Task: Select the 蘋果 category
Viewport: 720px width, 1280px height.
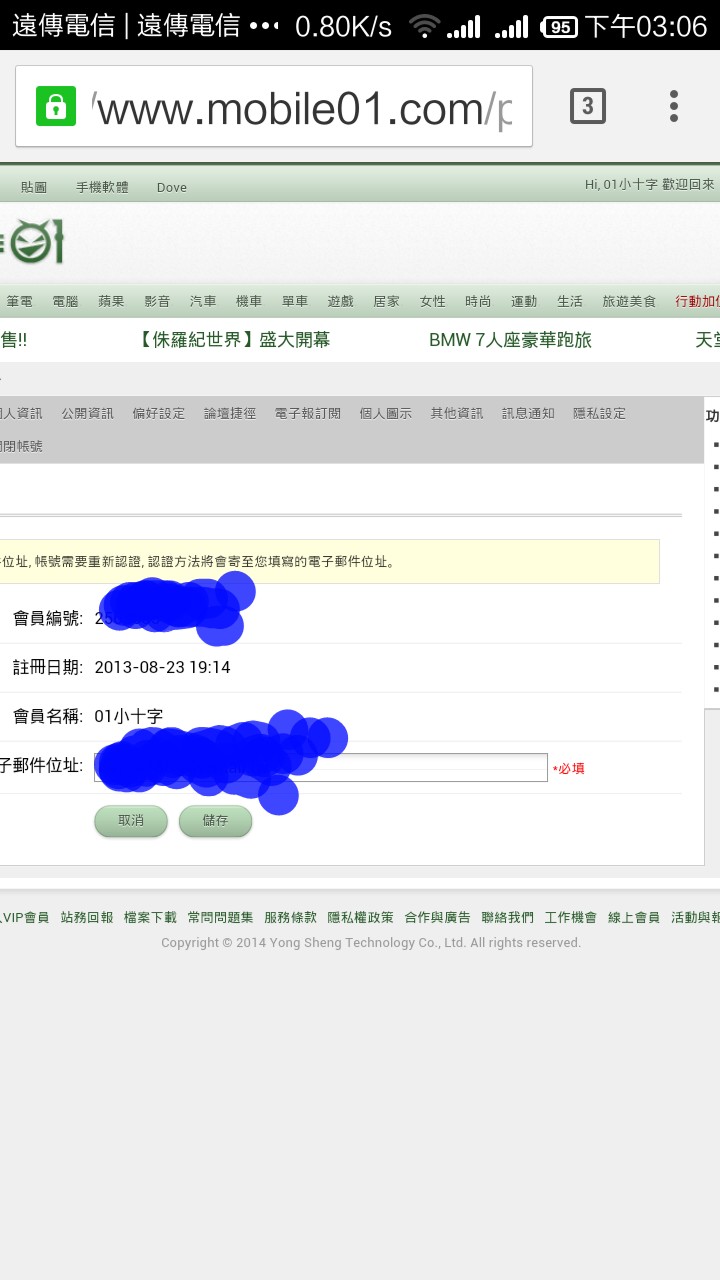Action: (111, 301)
